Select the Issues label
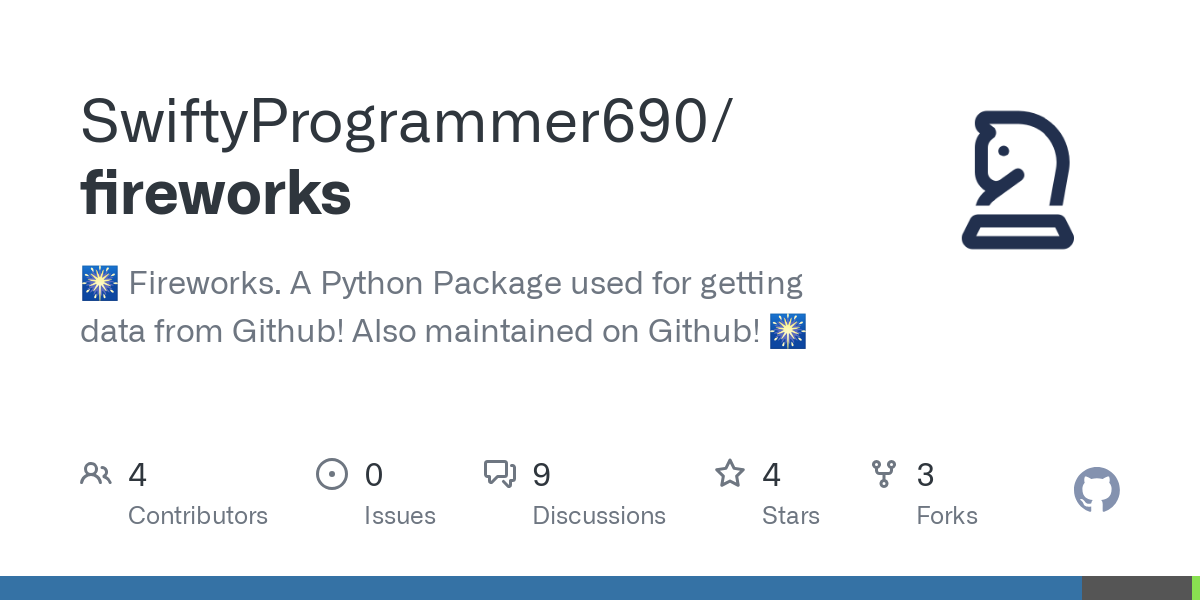The image size is (1200, 600). 400,516
